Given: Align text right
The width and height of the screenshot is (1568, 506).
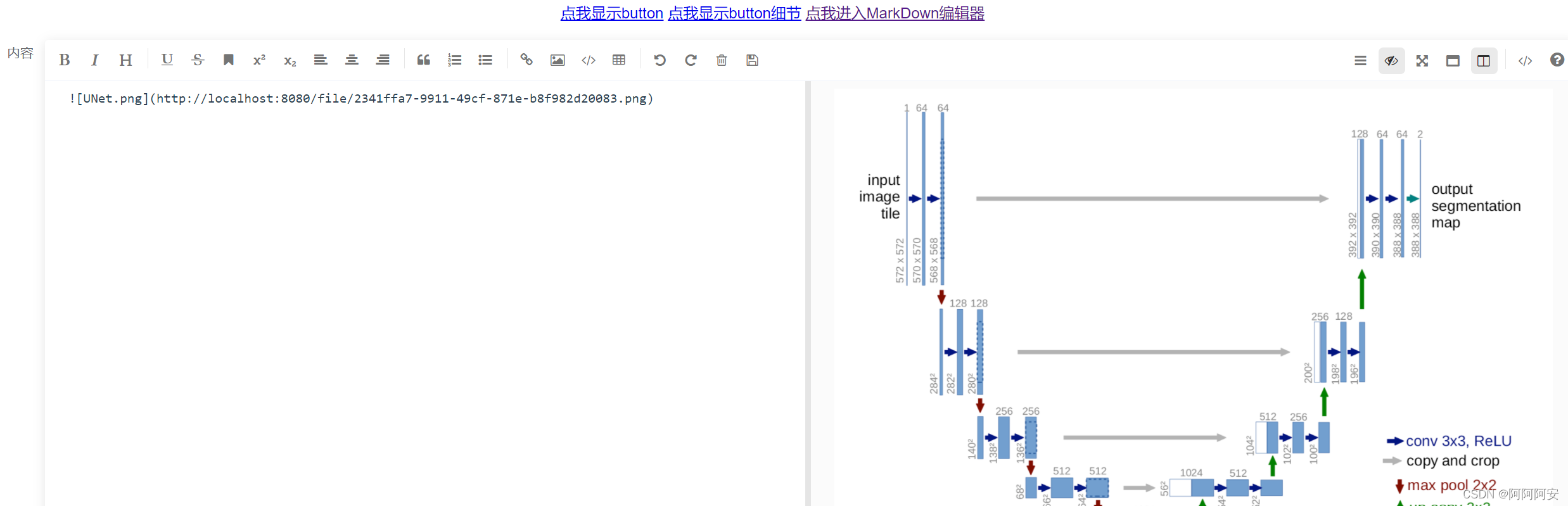Looking at the screenshot, I should [x=383, y=60].
